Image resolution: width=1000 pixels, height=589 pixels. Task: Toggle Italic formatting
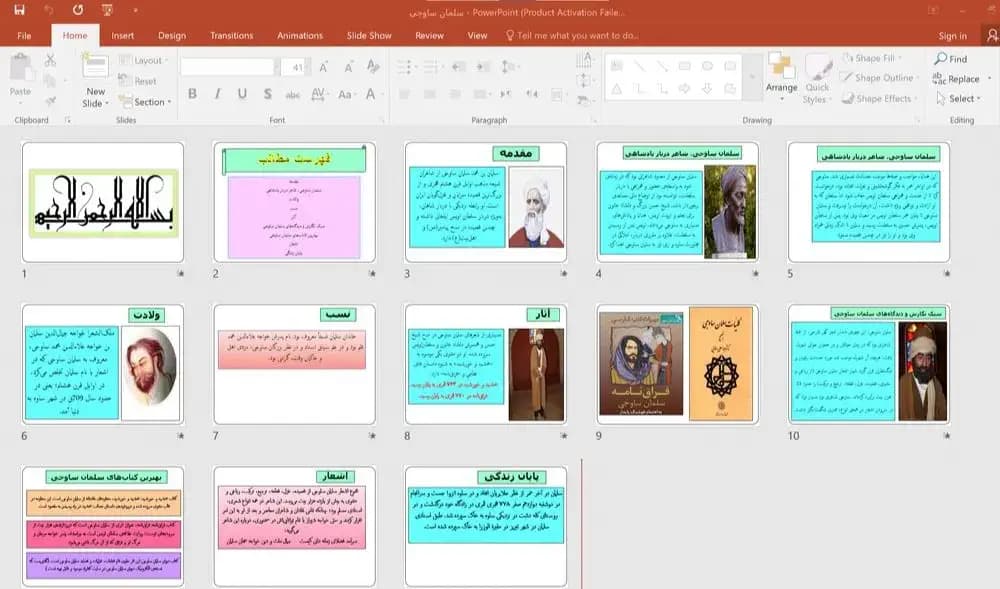(217, 94)
